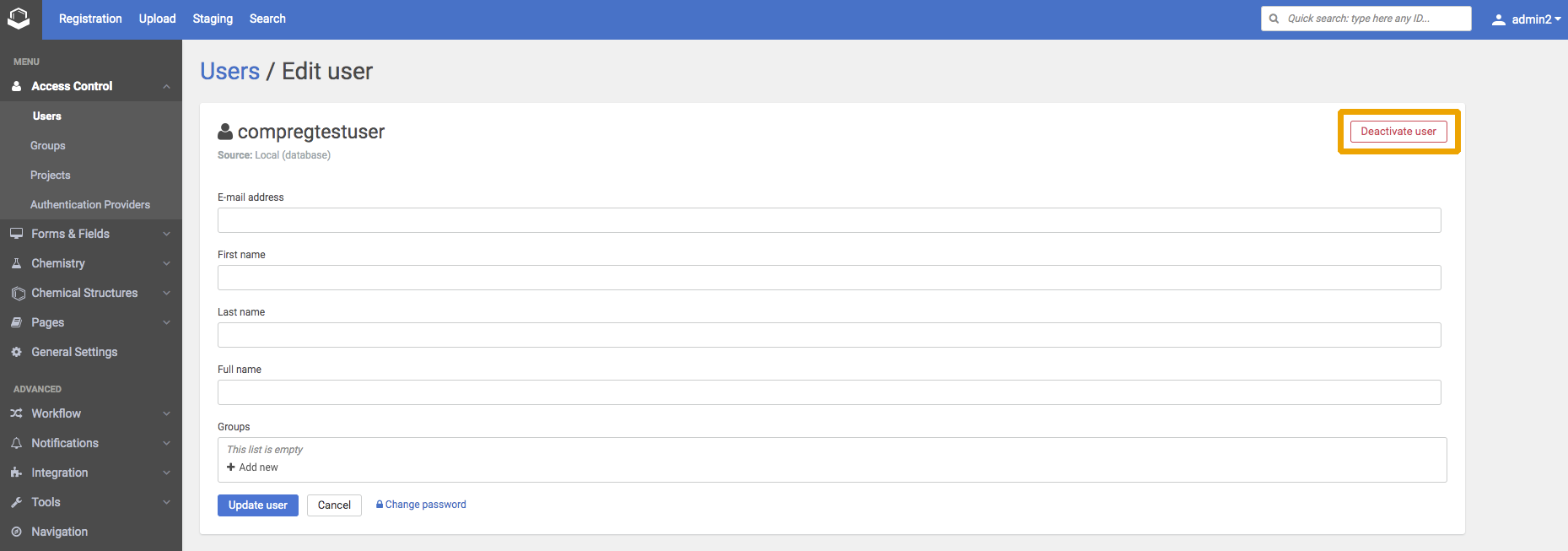Image resolution: width=1568 pixels, height=551 pixels.
Task: Collapse the Access Control section
Action: tap(166, 85)
